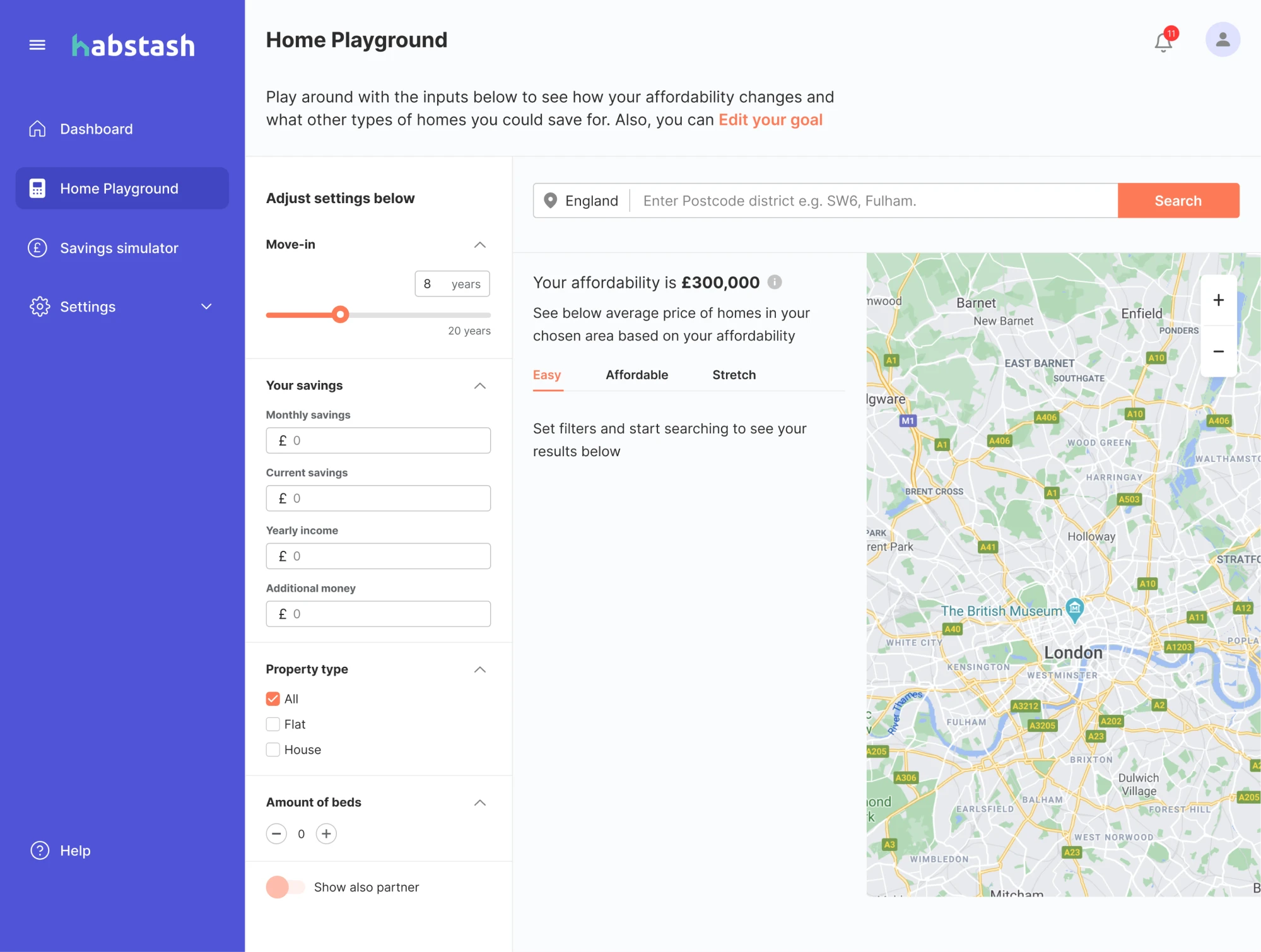Image resolution: width=1261 pixels, height=952 pixels.
Task: Open Savings simulator via its pound icon
Action: point(37,248)
